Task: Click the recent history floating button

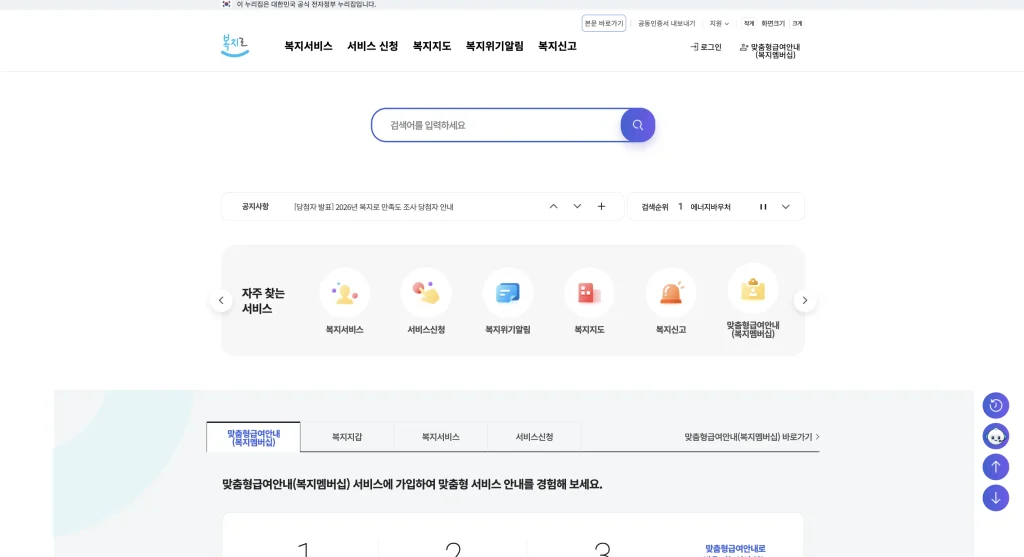Action: [x=995, y=406]
